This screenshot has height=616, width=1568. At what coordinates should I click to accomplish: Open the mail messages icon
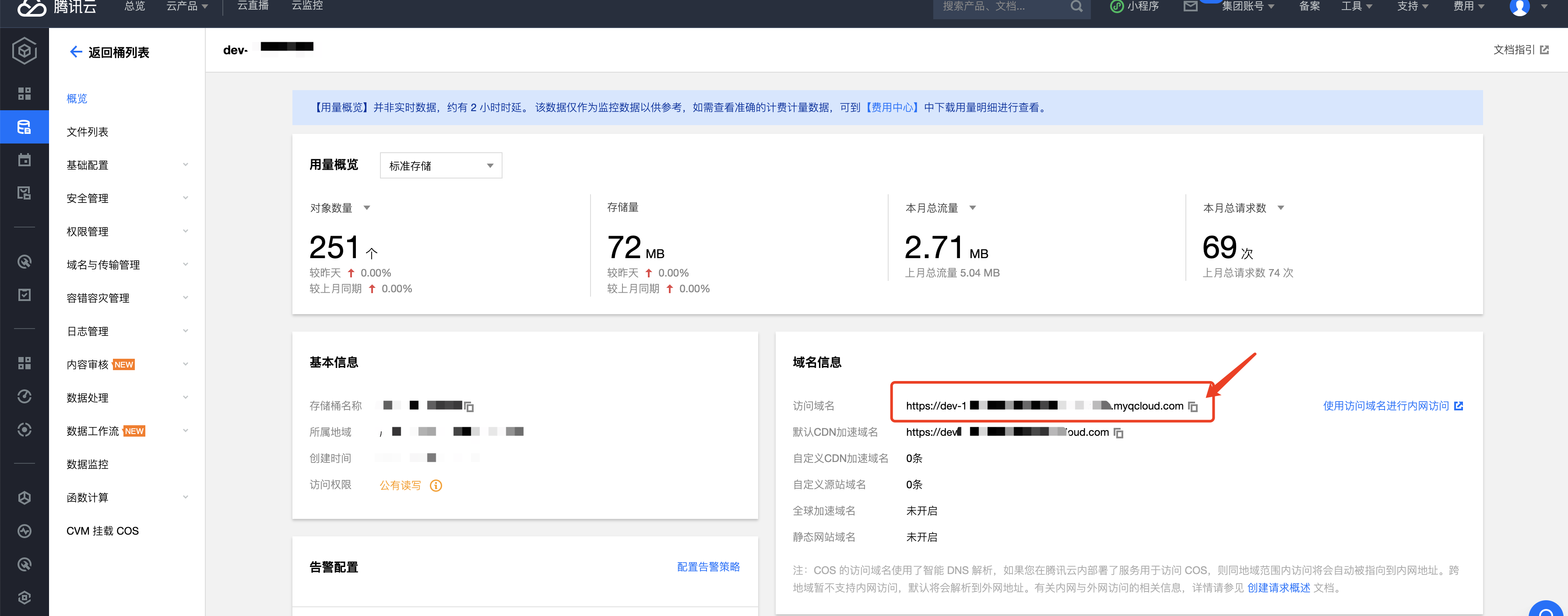coord(1190,6)
